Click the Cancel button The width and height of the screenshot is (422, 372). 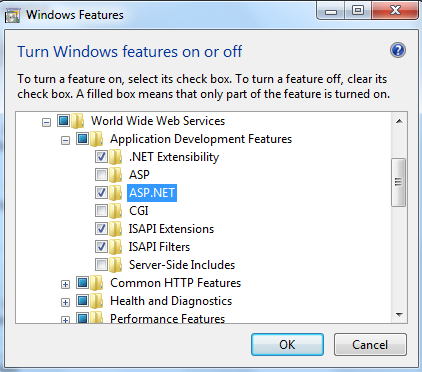(x=370, y=344)
